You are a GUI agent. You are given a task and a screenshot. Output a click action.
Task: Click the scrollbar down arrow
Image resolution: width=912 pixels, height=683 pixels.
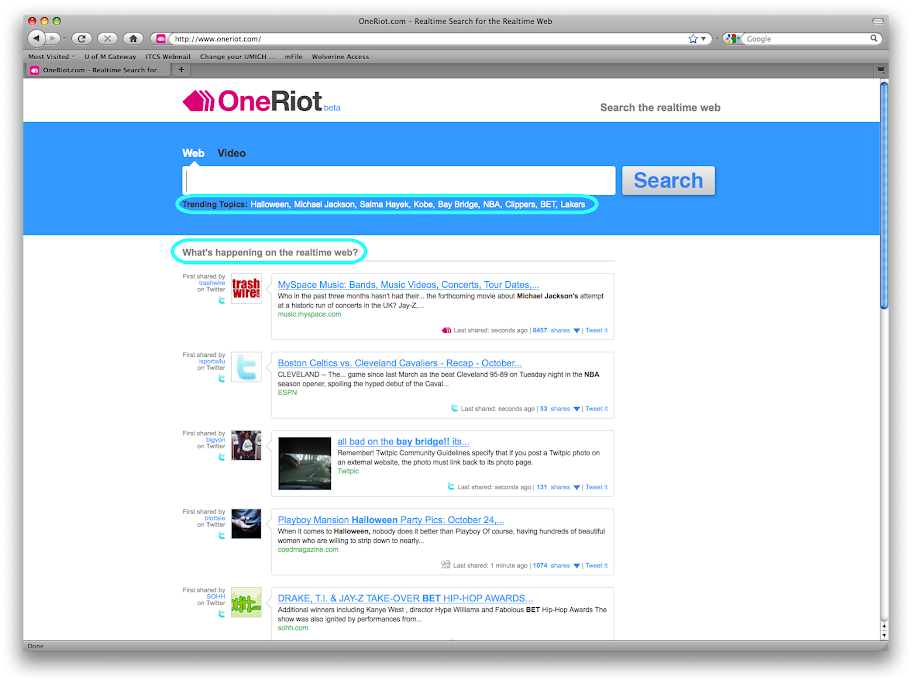(884, 635)
